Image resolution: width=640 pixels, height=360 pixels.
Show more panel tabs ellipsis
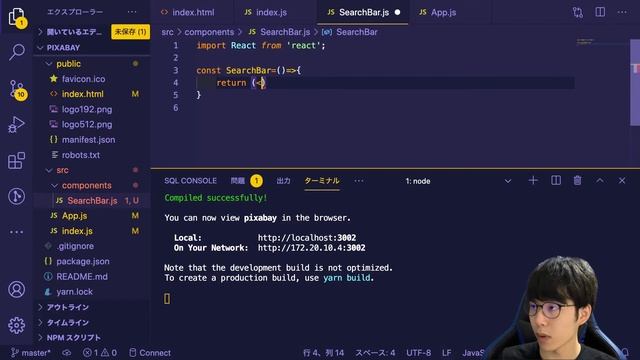click(x=359, y=180)
